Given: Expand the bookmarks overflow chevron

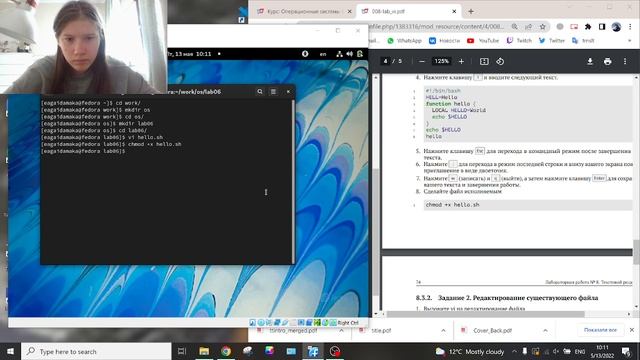Looking at the screenshot, I should [629, 40].
